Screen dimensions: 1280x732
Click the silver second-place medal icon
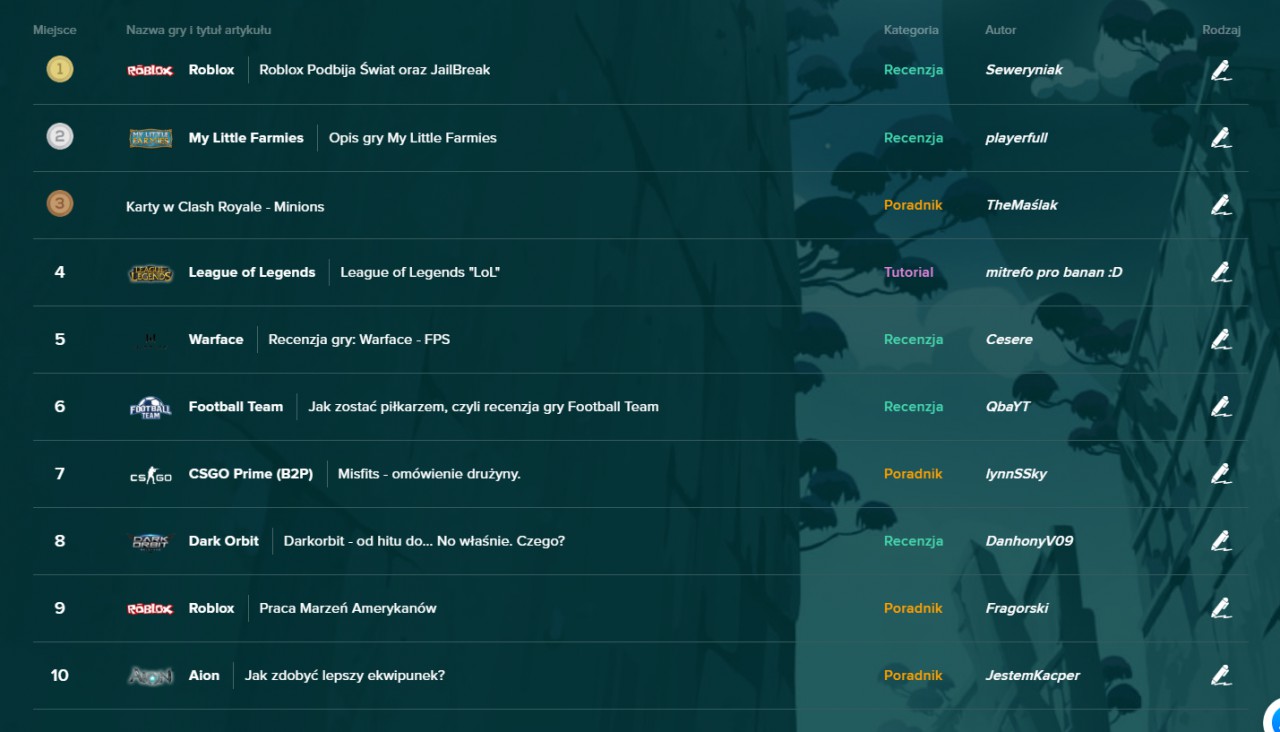pos(60,137)
